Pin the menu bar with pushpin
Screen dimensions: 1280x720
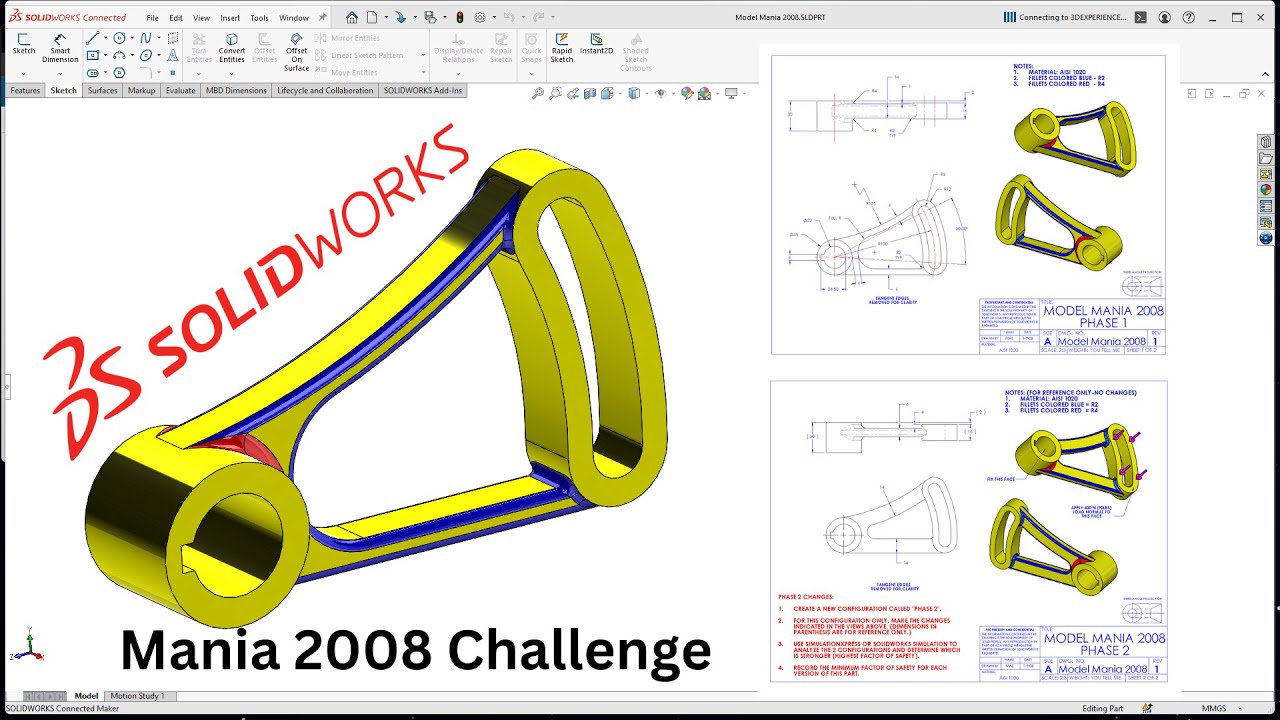coord(323,17)
